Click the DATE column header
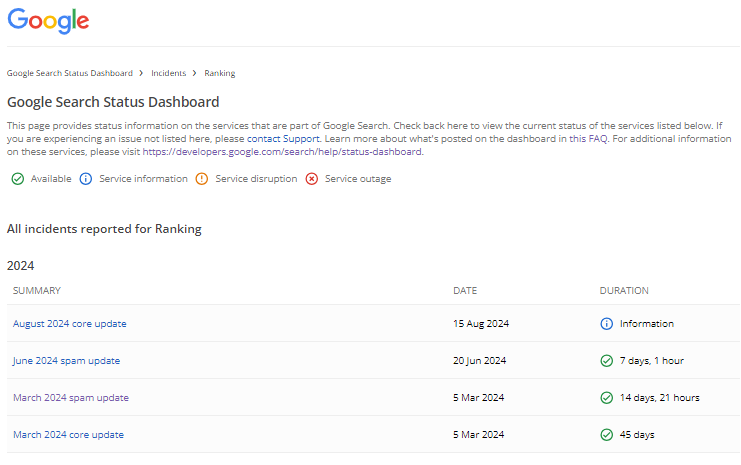The image size is (741, 465). click(x=465, y=291)
